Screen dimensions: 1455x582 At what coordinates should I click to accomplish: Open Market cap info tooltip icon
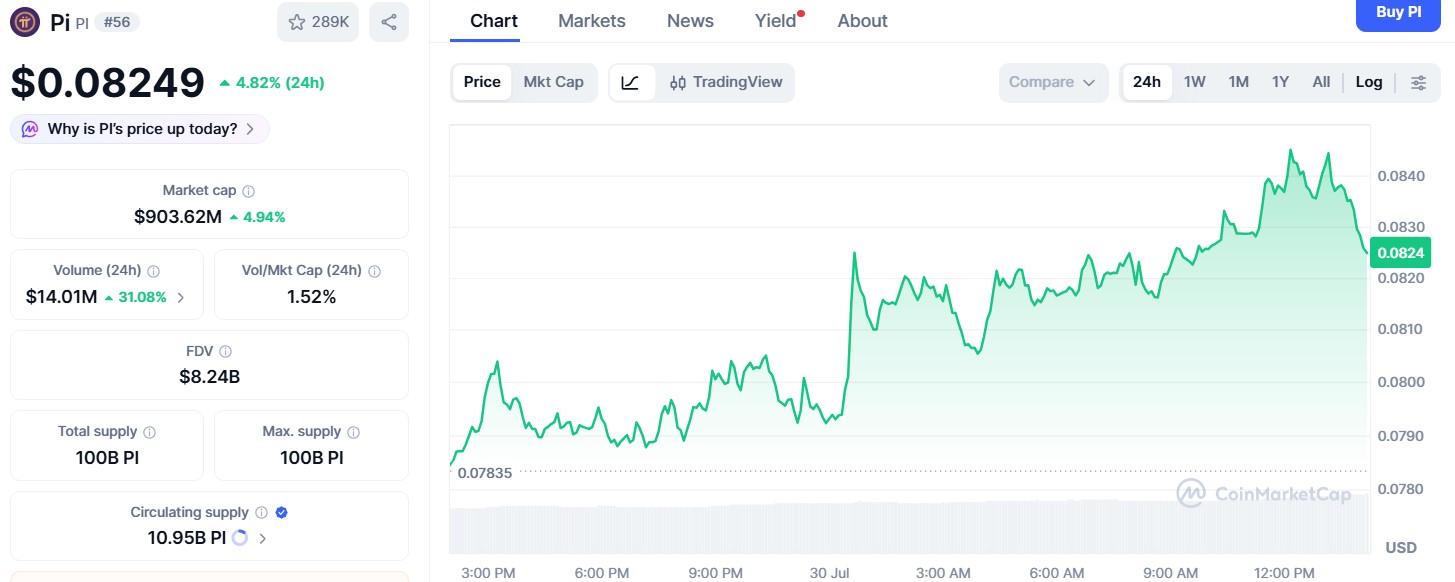(249, 191)
